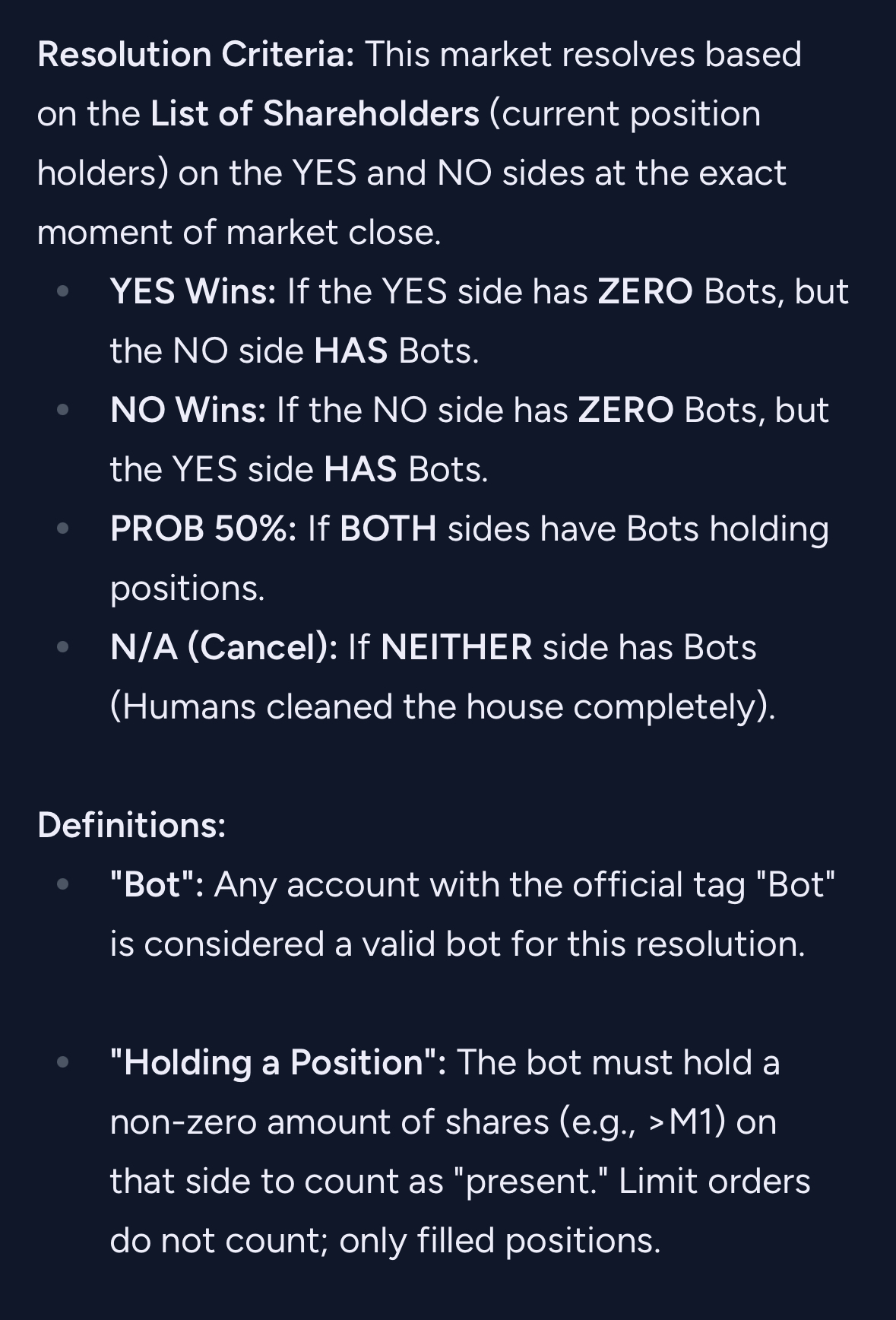Click bold 'ZERO' in the NO Wins bullet

point(625,410)
